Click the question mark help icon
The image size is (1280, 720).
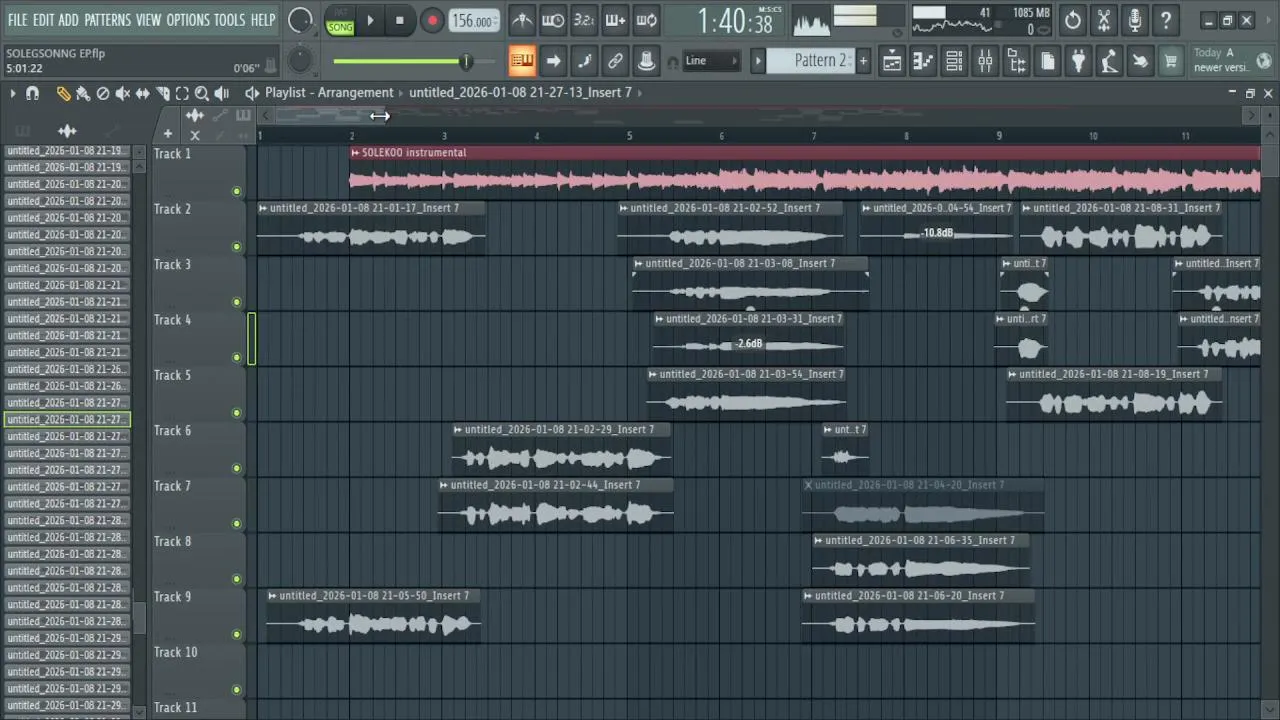(x=1166, y=20)
